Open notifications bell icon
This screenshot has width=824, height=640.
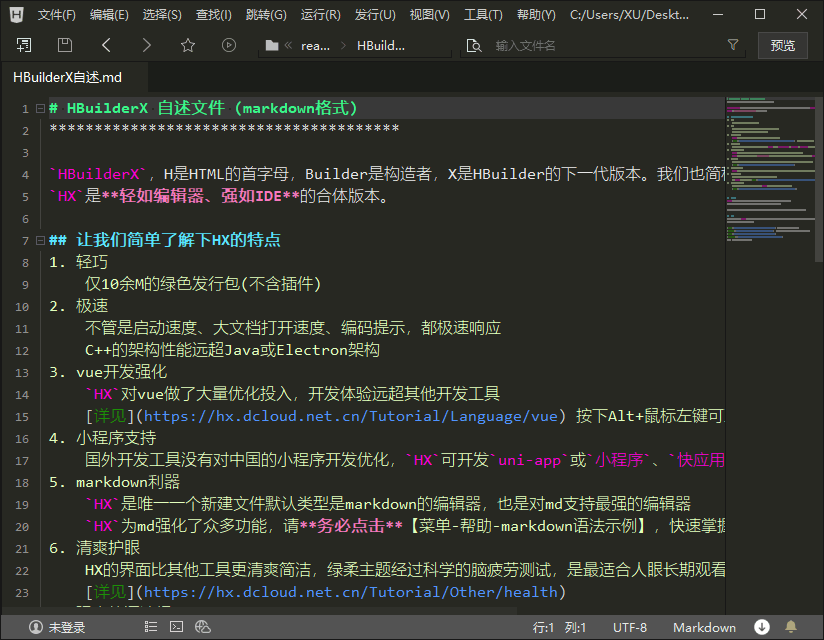(x=791, y=626)
